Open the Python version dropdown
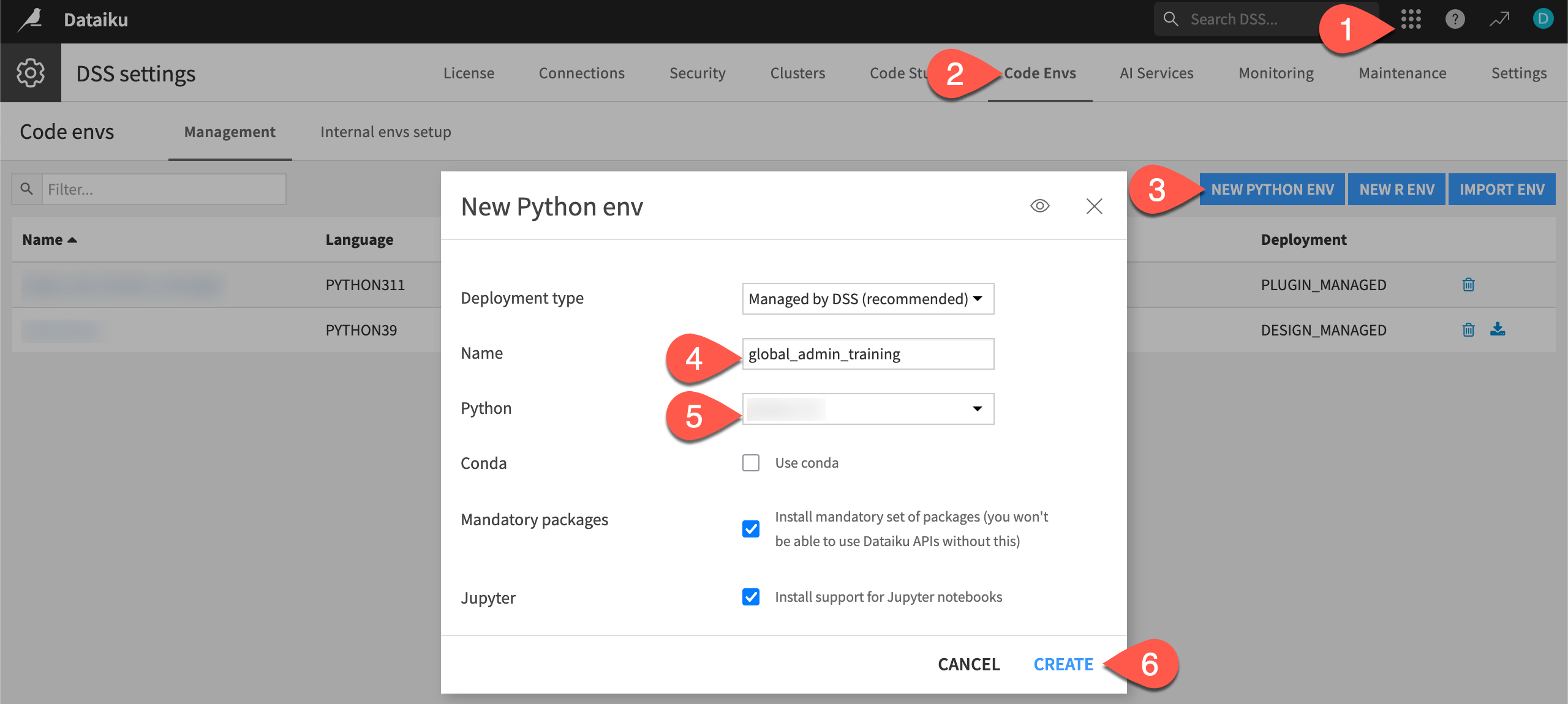Viewport: 1568px width, 704px height. 868,409
